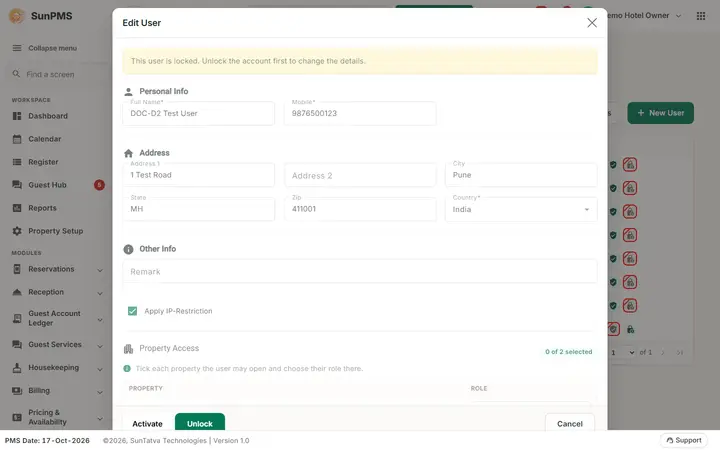The height and width of the screenshot is (450, 720).
Task: Expand the Housekeeping chevron
Action: [100, 369]
